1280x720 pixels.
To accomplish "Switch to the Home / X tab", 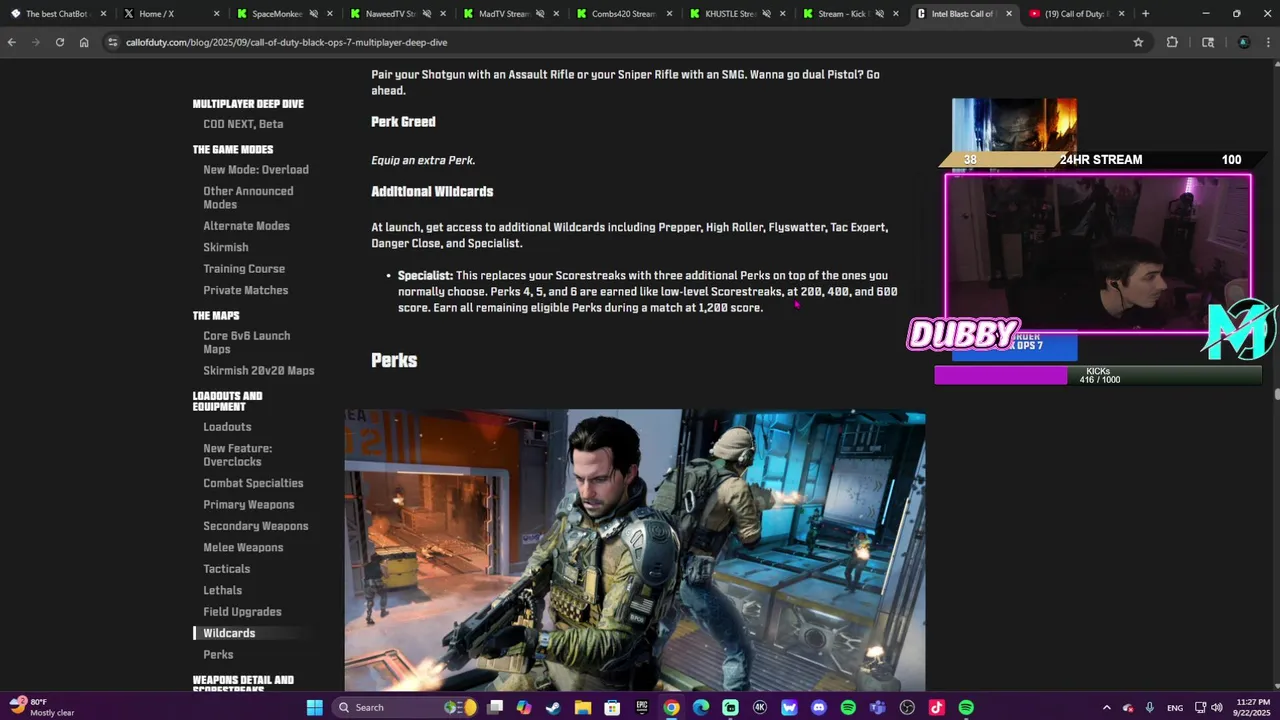I will pyautogui.click(x=170, y=14).
